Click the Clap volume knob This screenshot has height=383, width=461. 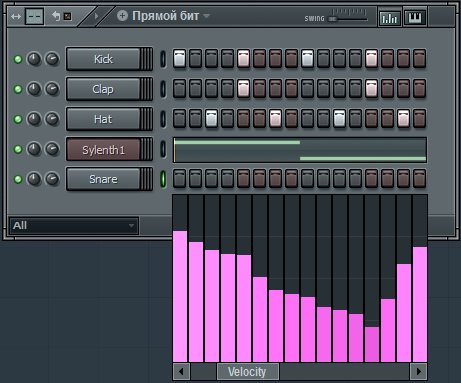52,89
